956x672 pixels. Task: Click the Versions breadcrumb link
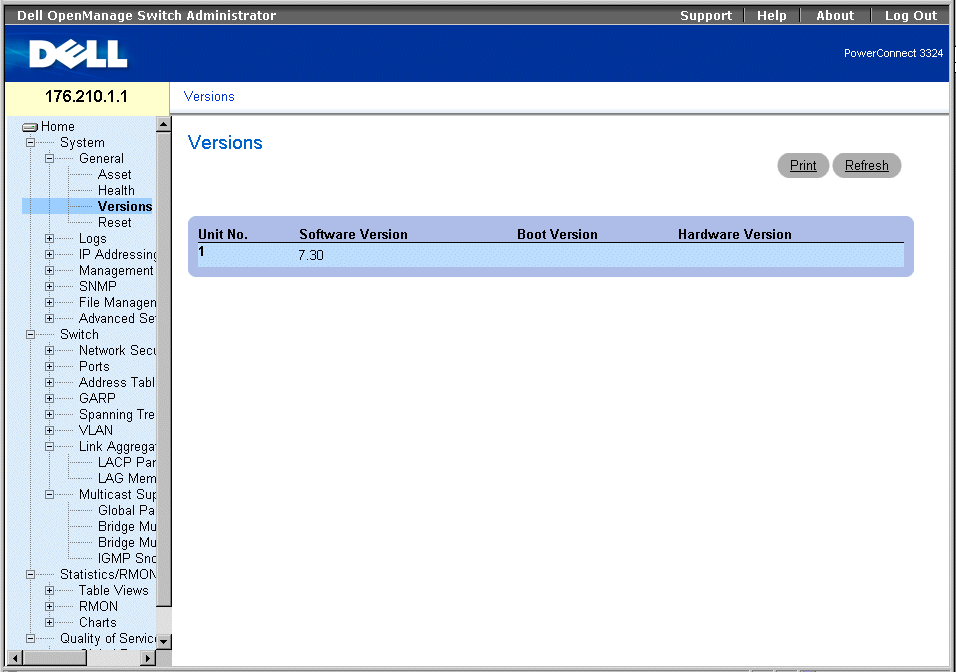(x=209, y=96)
